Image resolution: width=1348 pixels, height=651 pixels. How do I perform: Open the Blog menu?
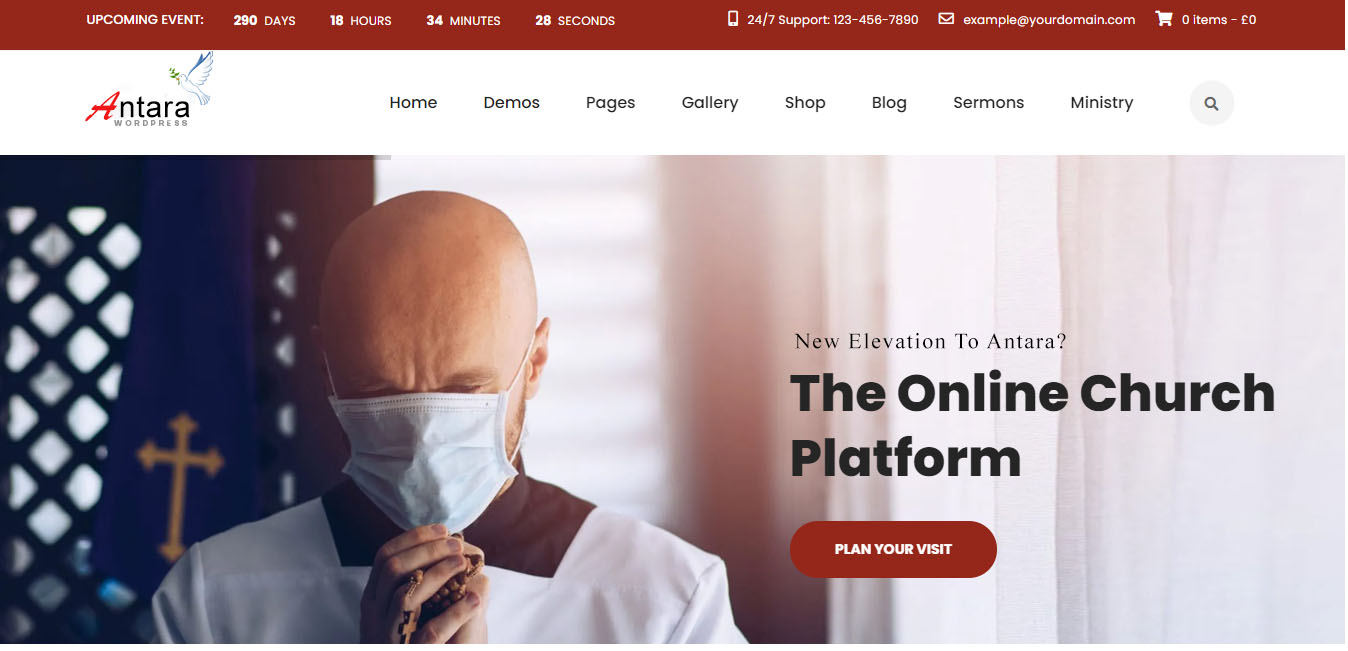pyautogui.click(x=889, y=103)
